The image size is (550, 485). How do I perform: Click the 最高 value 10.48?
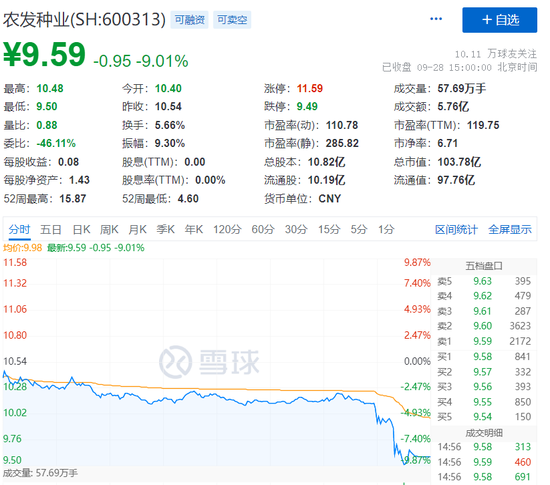(x=50, y=88)
